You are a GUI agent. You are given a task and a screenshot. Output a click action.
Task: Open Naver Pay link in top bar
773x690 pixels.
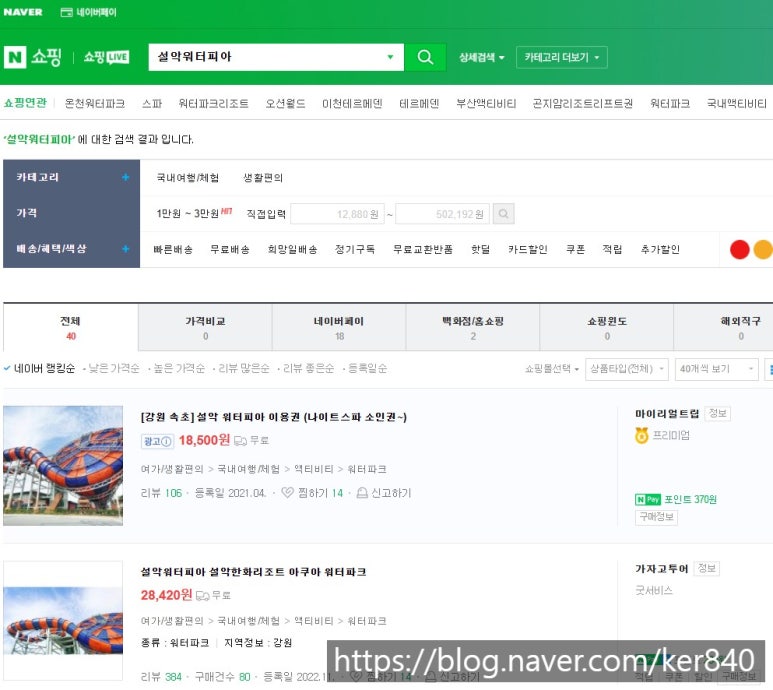pyautogui.click(x=89, y=12)
